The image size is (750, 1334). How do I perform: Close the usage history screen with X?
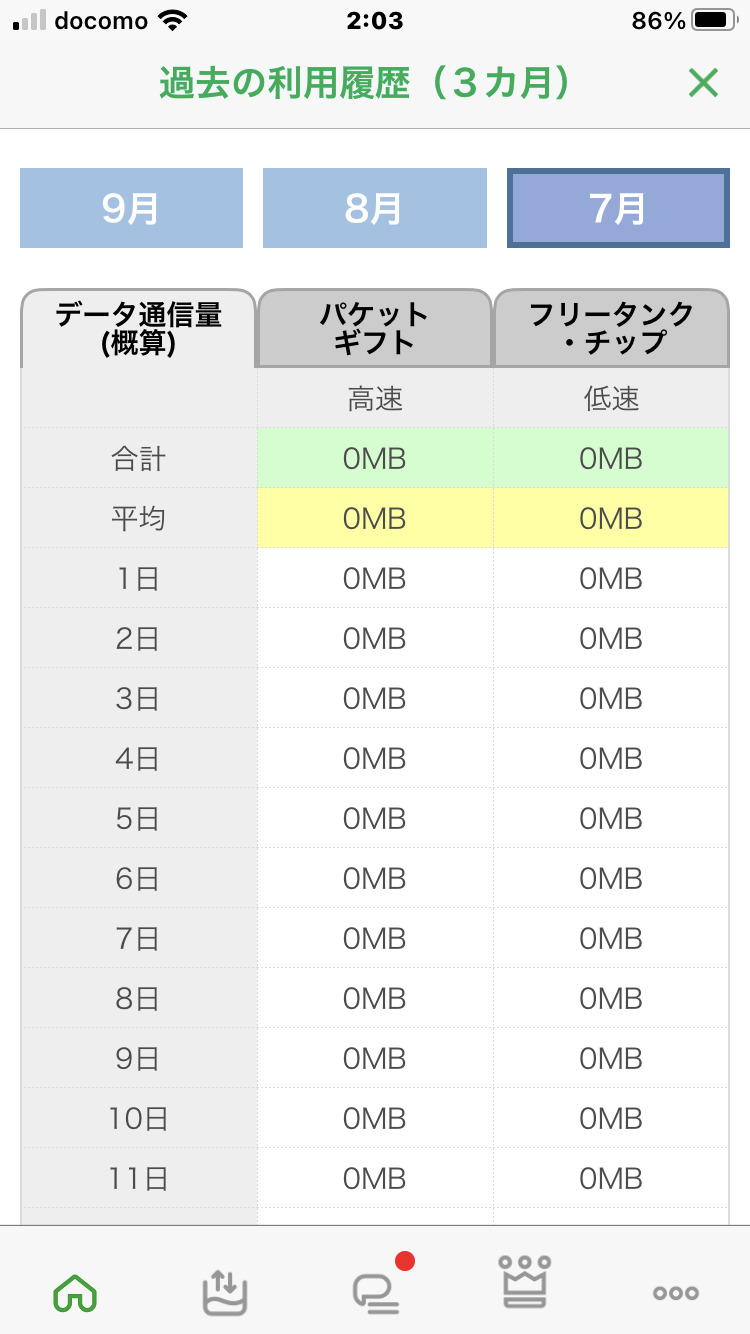[703, 83]
